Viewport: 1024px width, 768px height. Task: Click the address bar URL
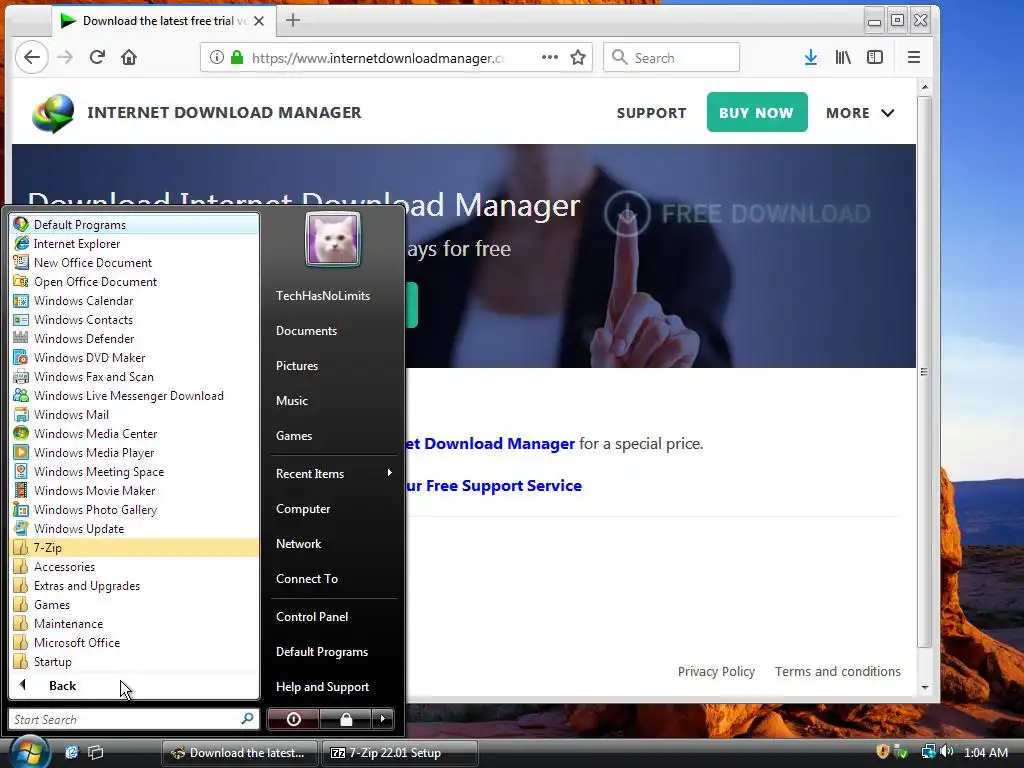pos(378,57)
